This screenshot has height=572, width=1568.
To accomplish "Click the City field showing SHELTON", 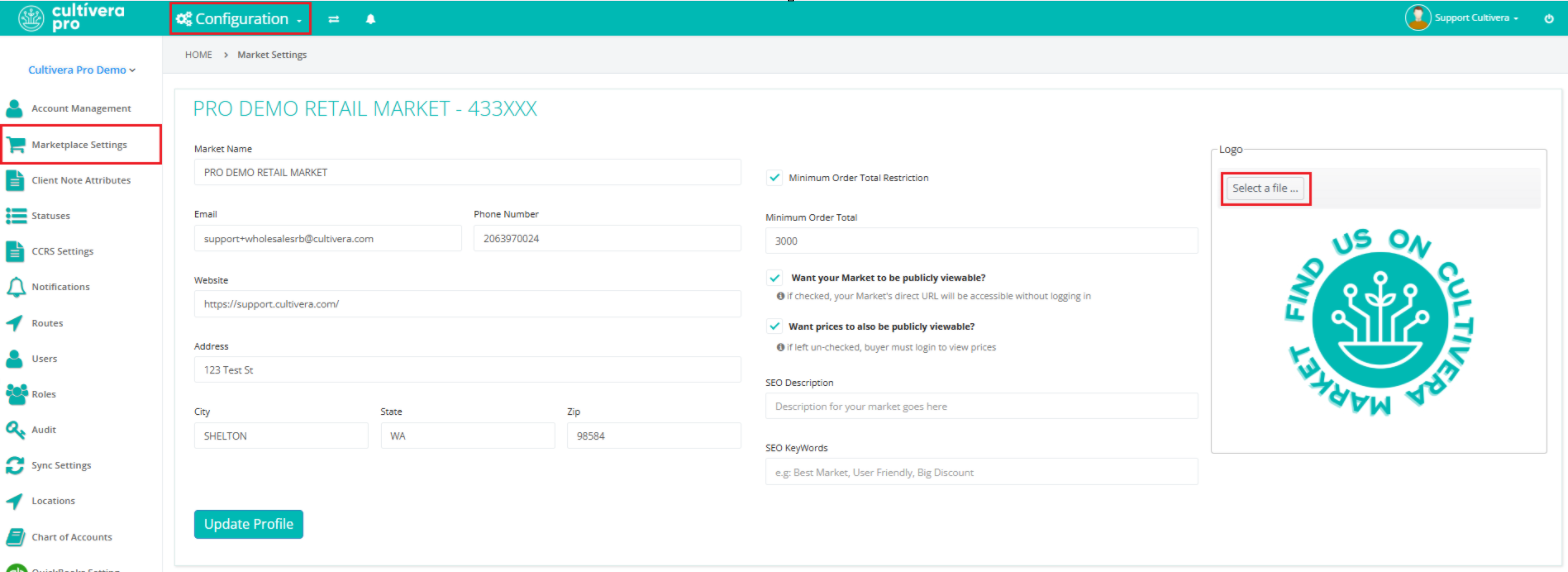I will coord(281,436).
